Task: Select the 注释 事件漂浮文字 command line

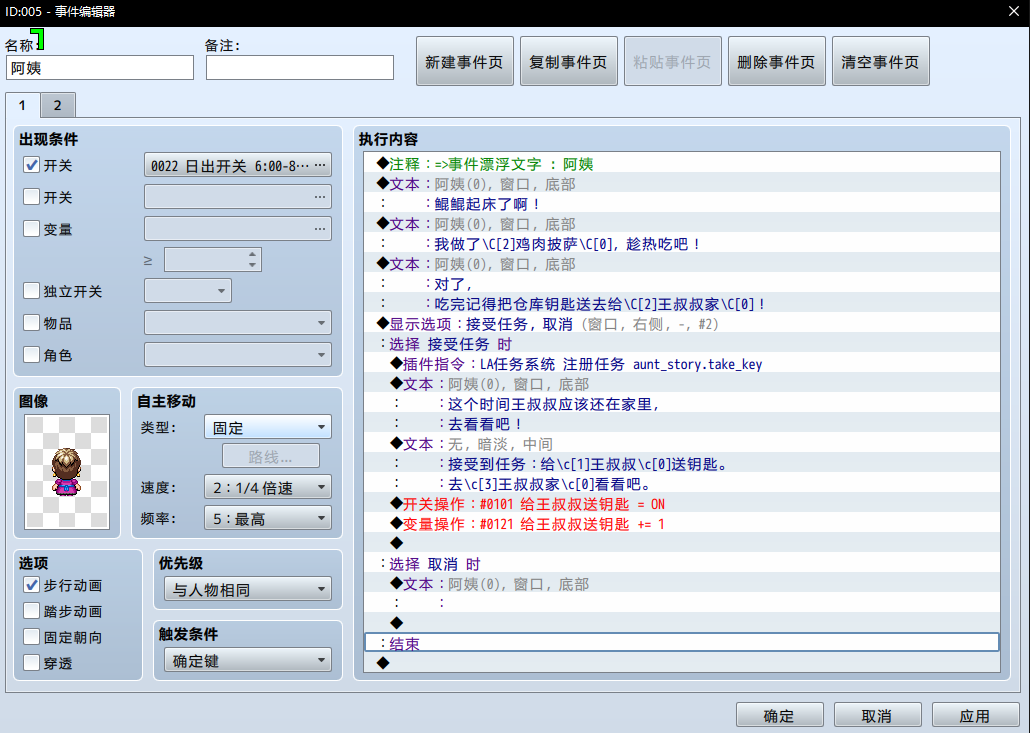Action: point(682,164)
